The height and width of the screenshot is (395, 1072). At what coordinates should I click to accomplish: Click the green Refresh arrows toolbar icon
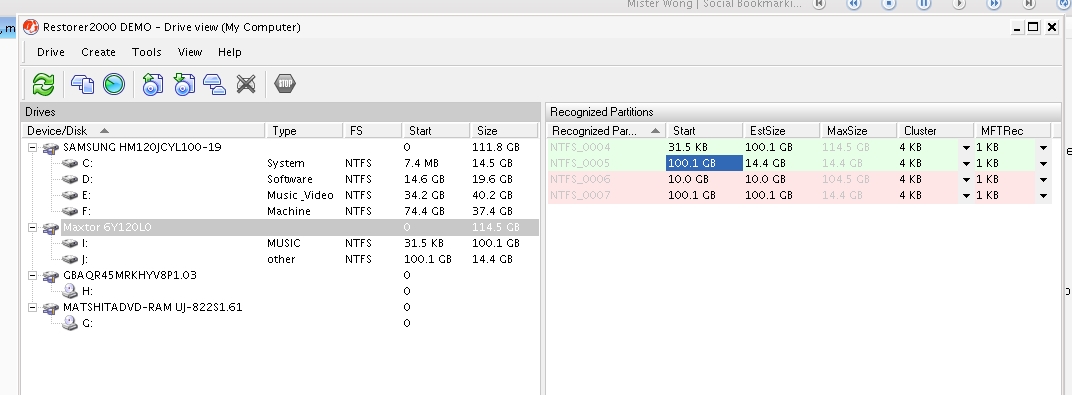coord(43,84)
